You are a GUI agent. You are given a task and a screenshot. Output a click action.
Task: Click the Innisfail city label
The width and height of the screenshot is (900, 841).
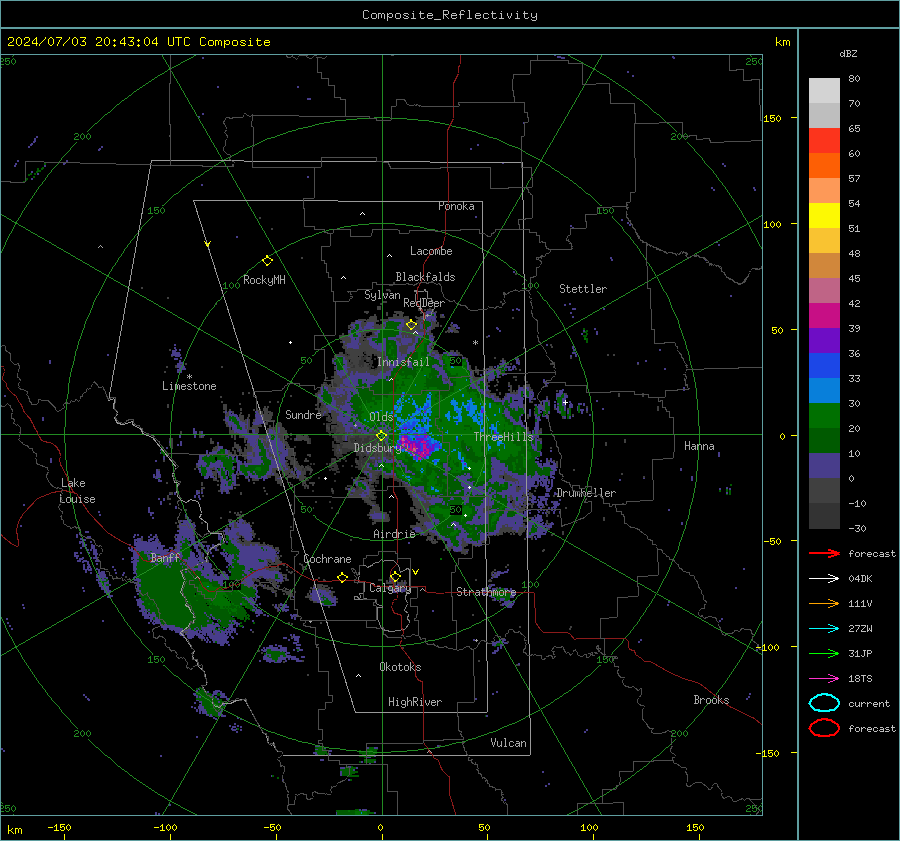tap(403, 362)
